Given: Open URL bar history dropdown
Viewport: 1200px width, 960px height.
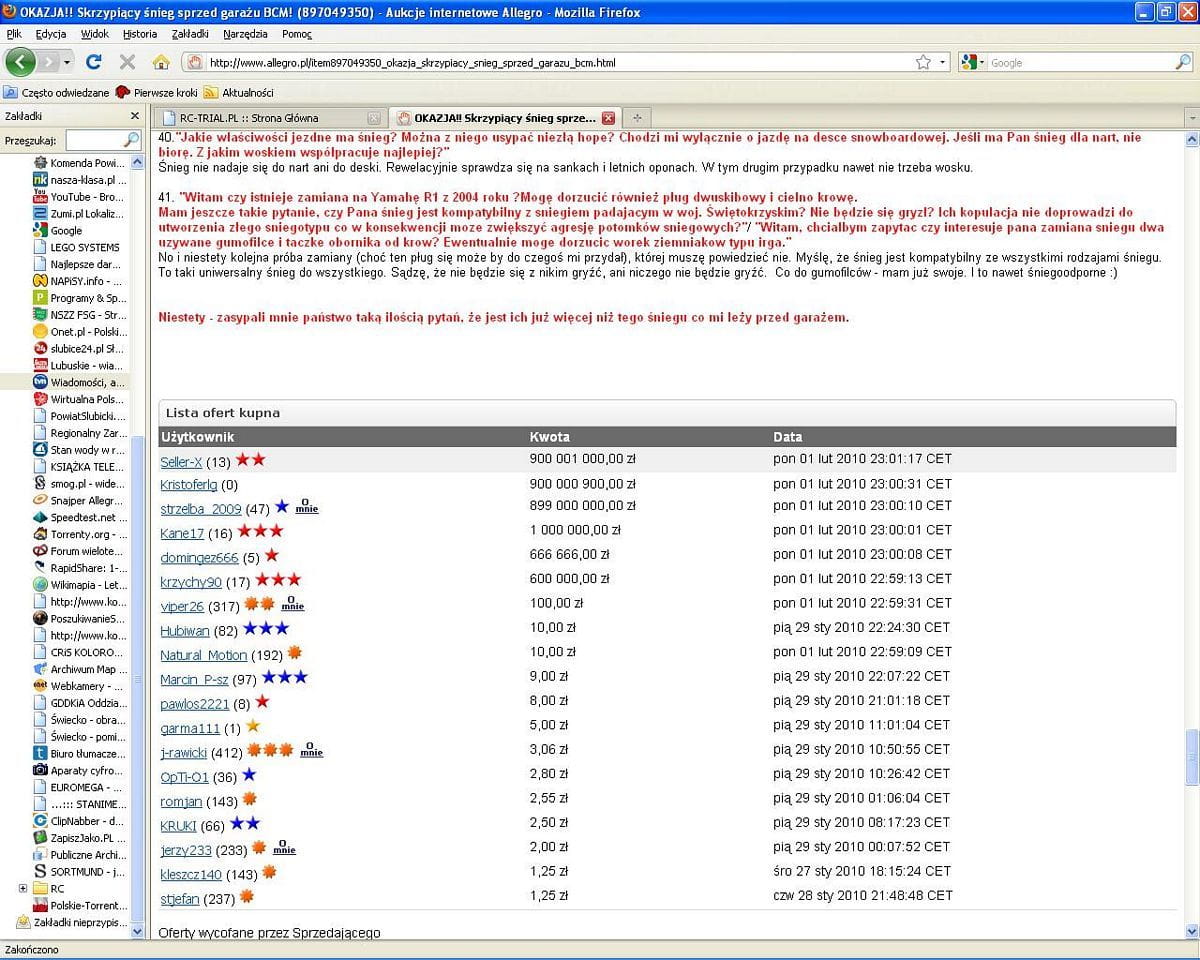Looking at the screenshot, I should pos(942,62).
